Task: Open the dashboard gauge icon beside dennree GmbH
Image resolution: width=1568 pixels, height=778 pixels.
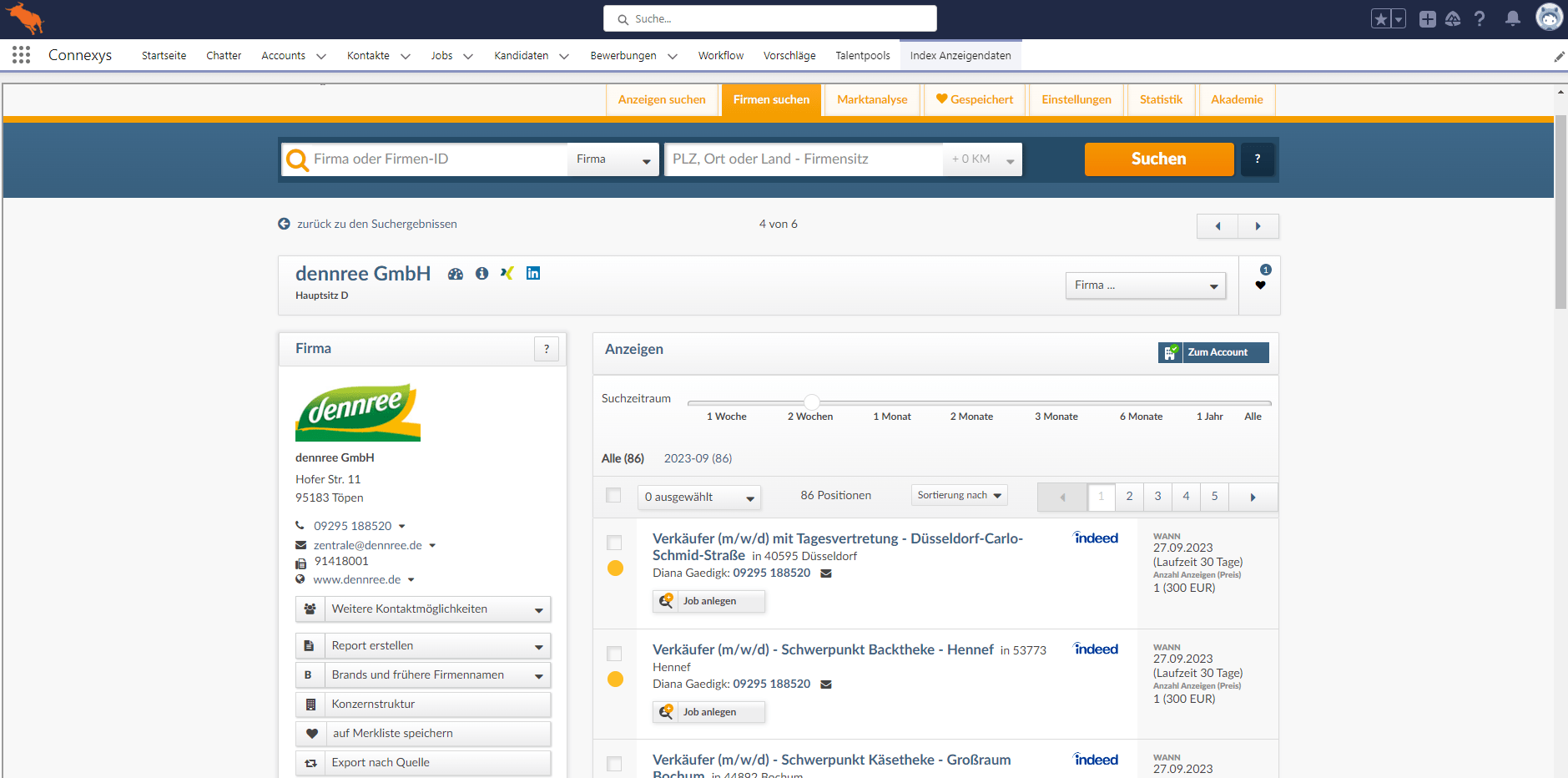Action: coord(455,274)
